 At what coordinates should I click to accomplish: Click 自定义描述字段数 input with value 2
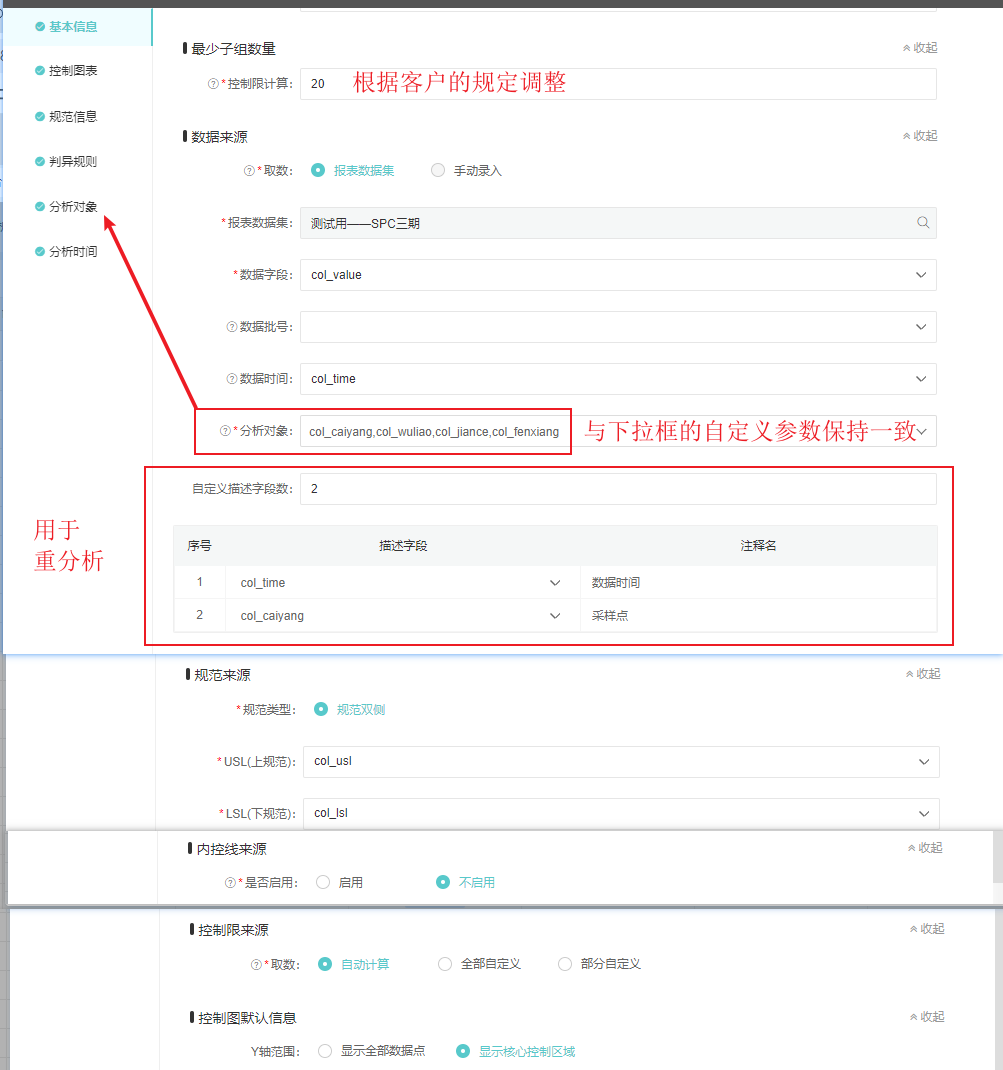pyautogui.click(x=618, y=489)
